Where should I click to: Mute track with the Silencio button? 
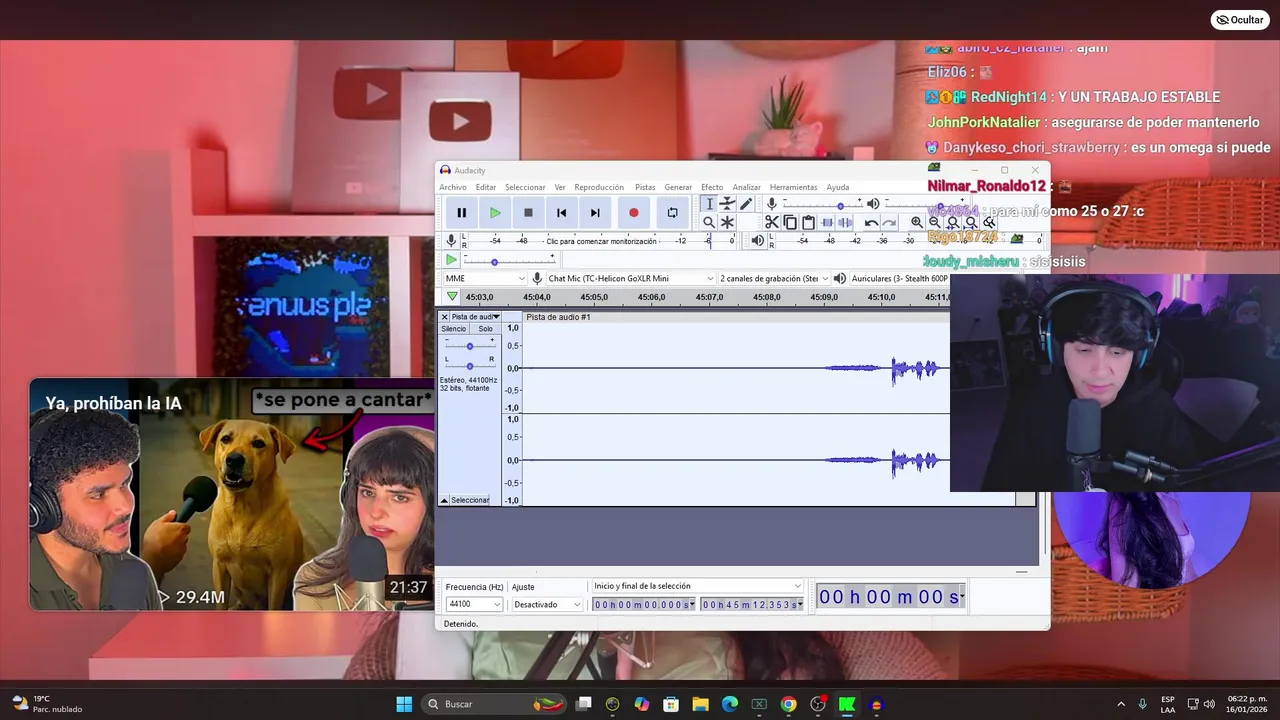tap(454, 329)
